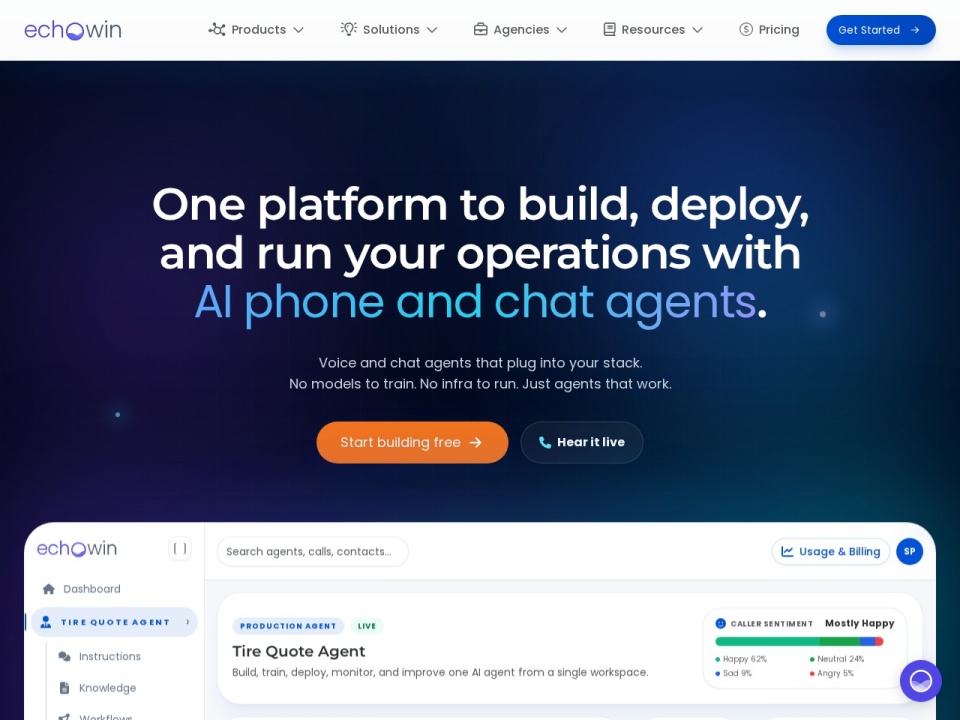Click the phone icon in Hear it live
960x720 pixels.
pyautogui.click(x=545, y=442)
